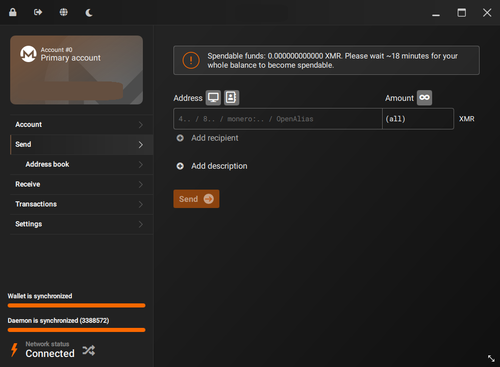This screenshot has height=367, width=500.
Task: Click the chevron next to Receive
Action: pos(141,184)
